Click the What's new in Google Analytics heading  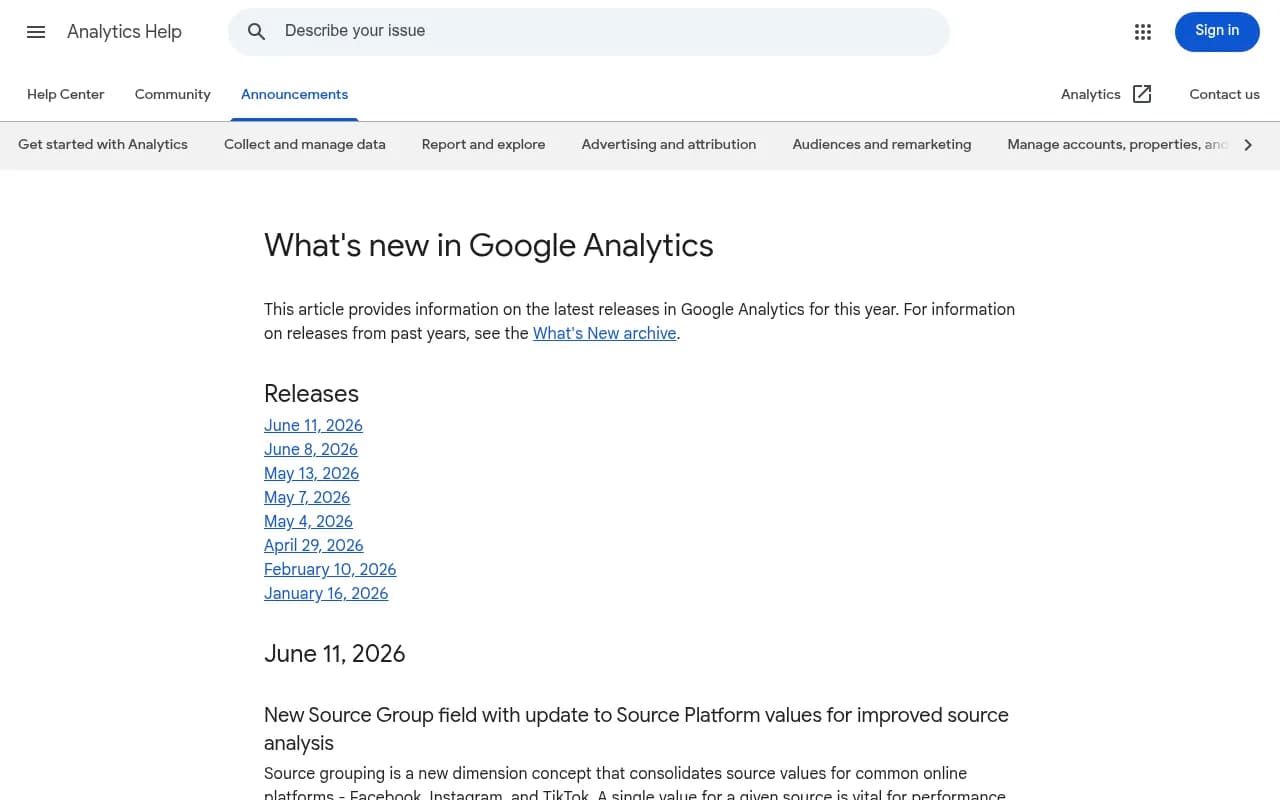(489, 246)
